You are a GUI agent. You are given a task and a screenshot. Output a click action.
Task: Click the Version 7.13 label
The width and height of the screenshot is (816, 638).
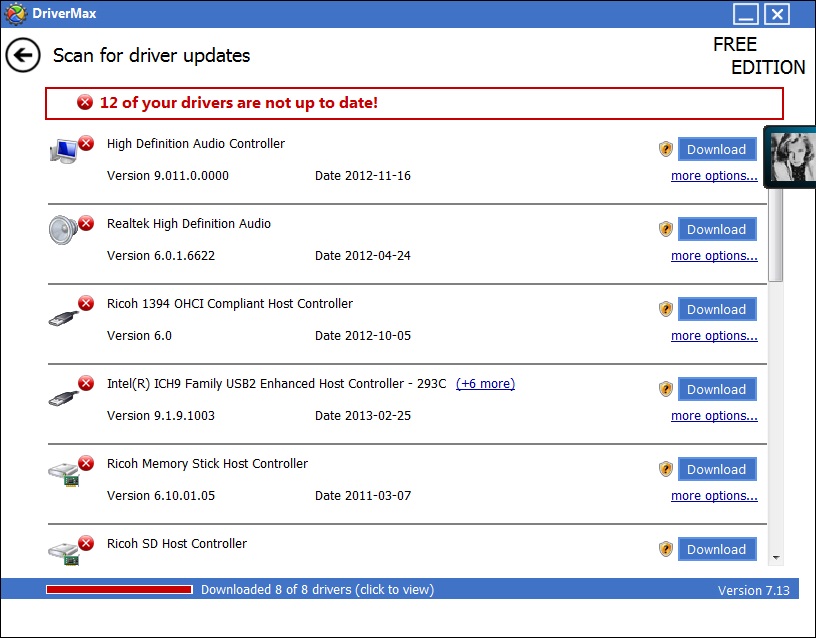(754, 590)
